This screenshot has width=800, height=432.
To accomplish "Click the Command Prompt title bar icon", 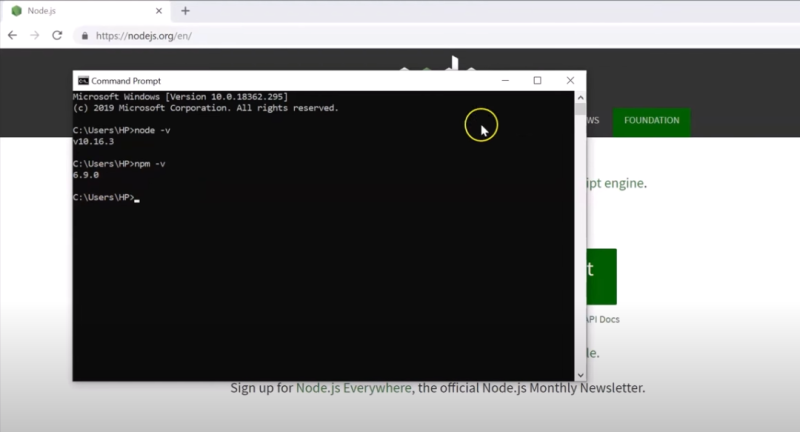I will click(83, 81).
